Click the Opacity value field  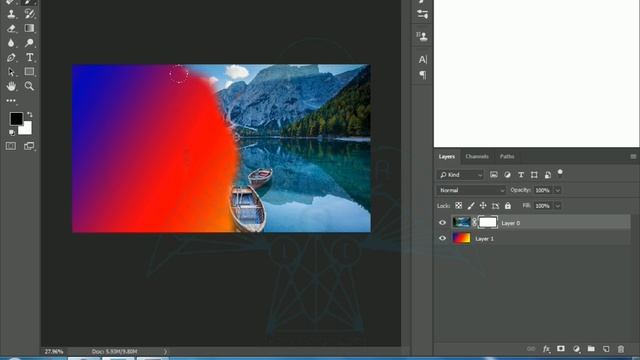543,190
